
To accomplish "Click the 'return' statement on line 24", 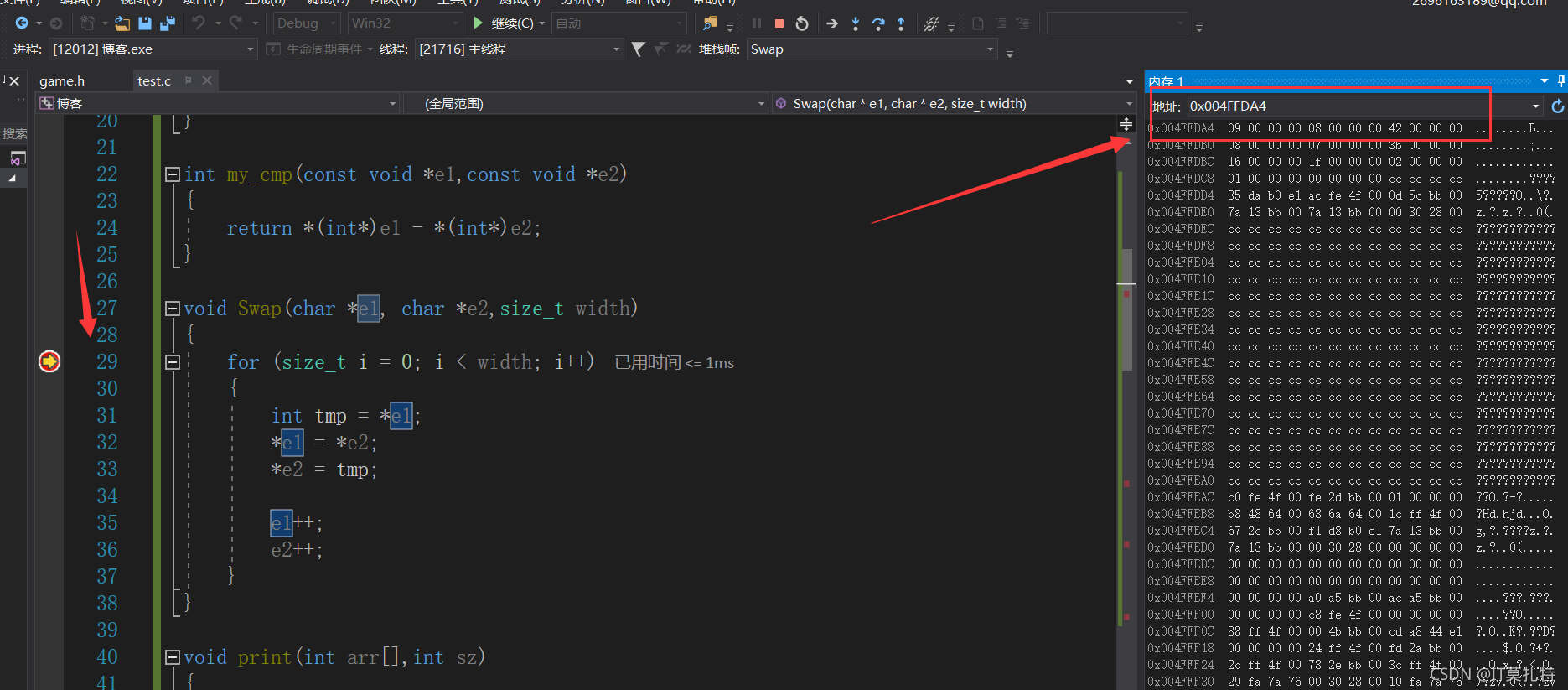I will click(260, 228).
